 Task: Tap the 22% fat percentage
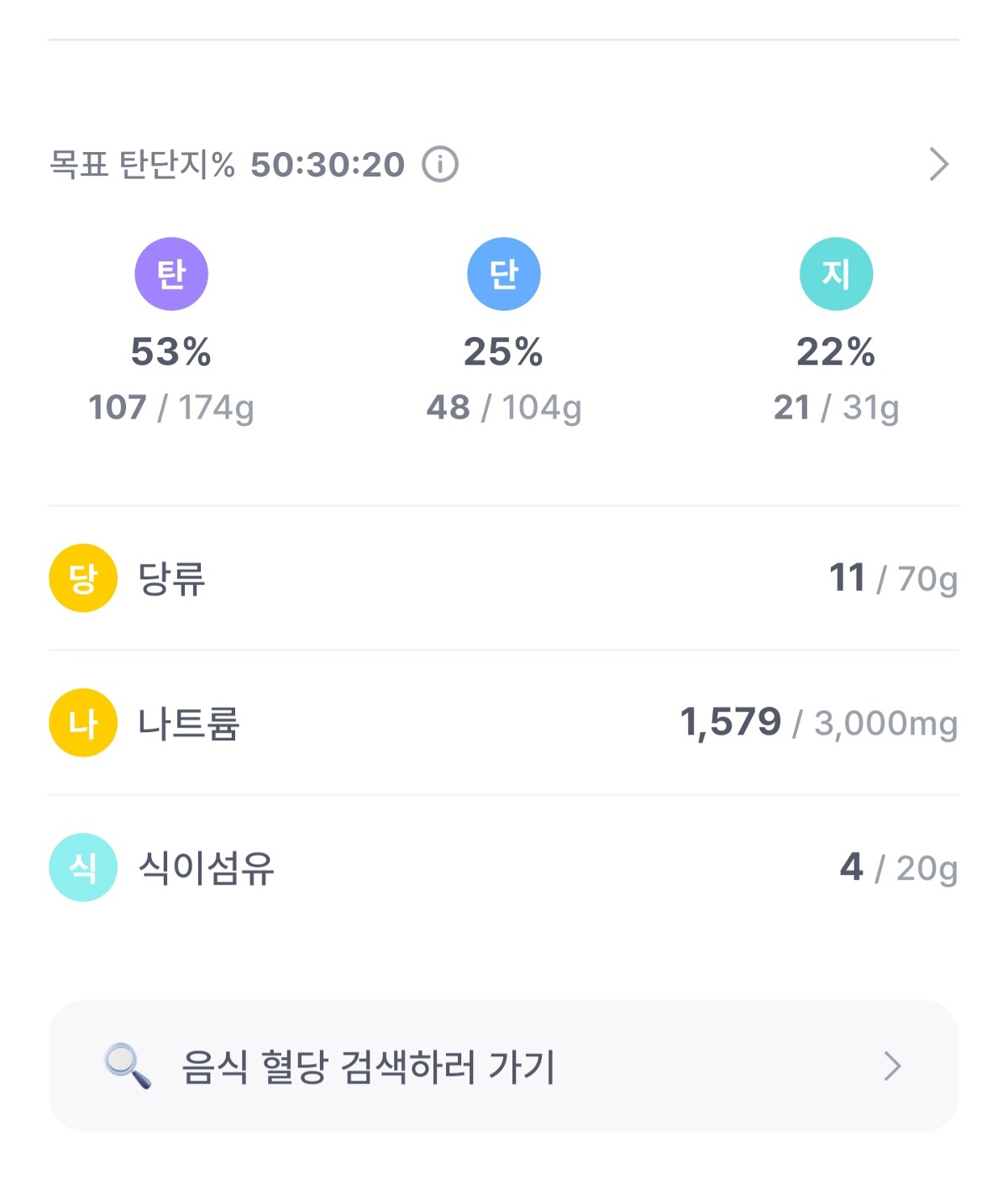coord(836,351)
